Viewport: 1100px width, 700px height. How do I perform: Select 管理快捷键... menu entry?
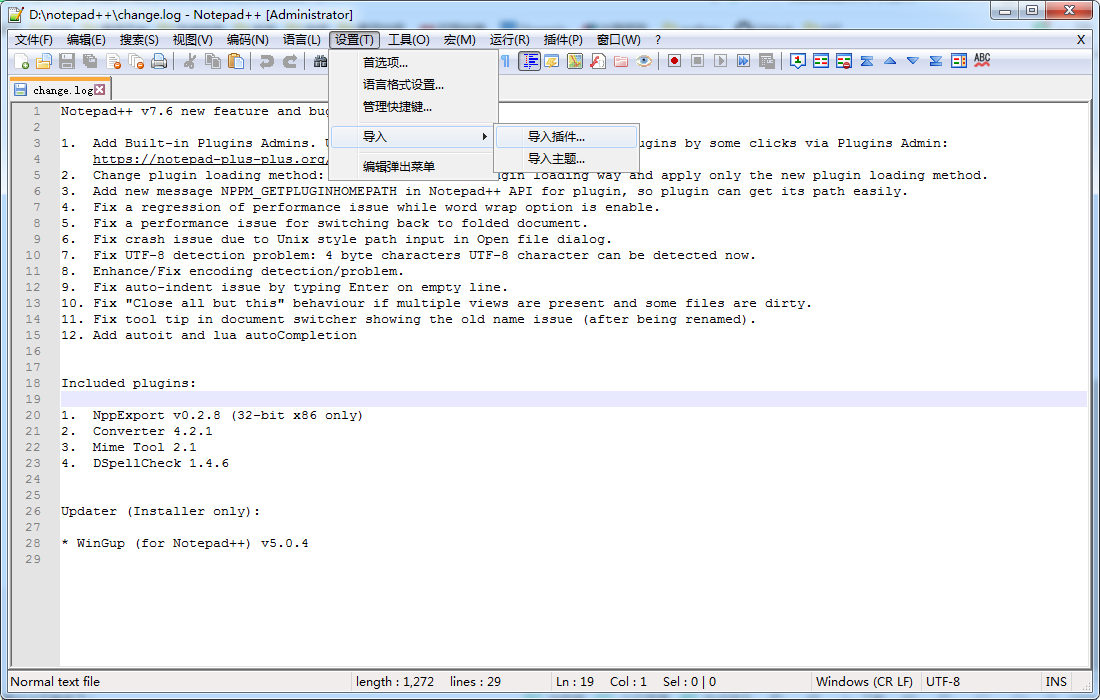414,107
